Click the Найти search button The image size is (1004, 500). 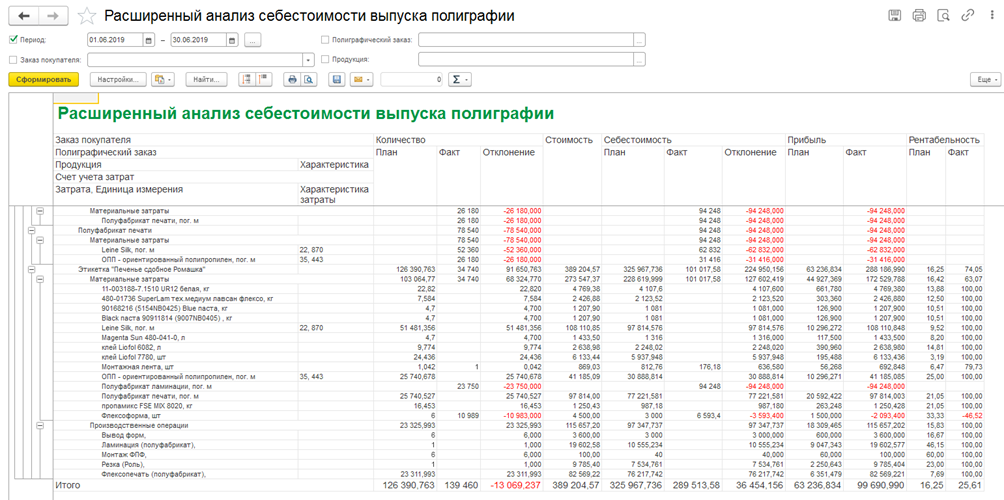[x=206, y=79]
